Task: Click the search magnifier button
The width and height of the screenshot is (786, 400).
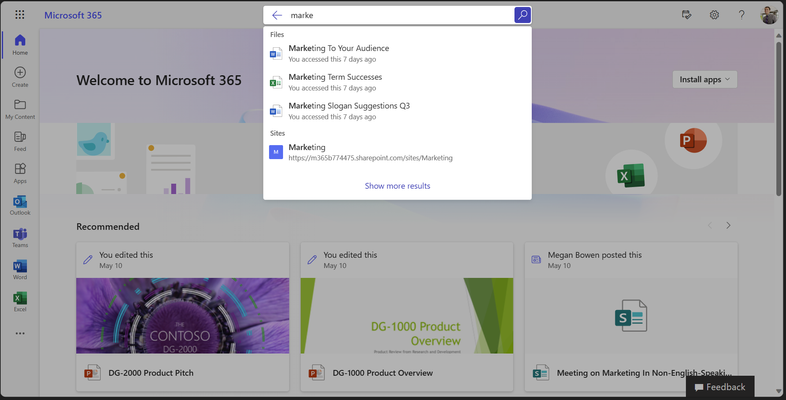Action: coord(522,15)
